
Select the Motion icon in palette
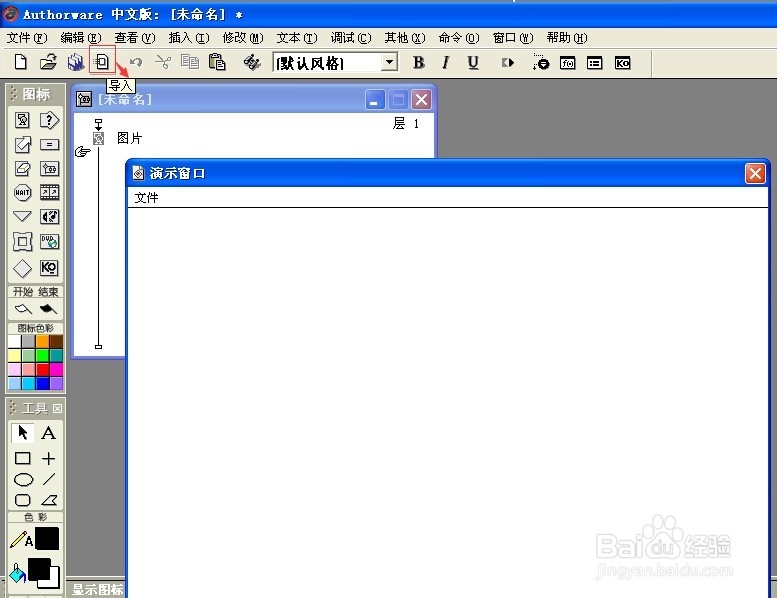click(x=22, y=145)
